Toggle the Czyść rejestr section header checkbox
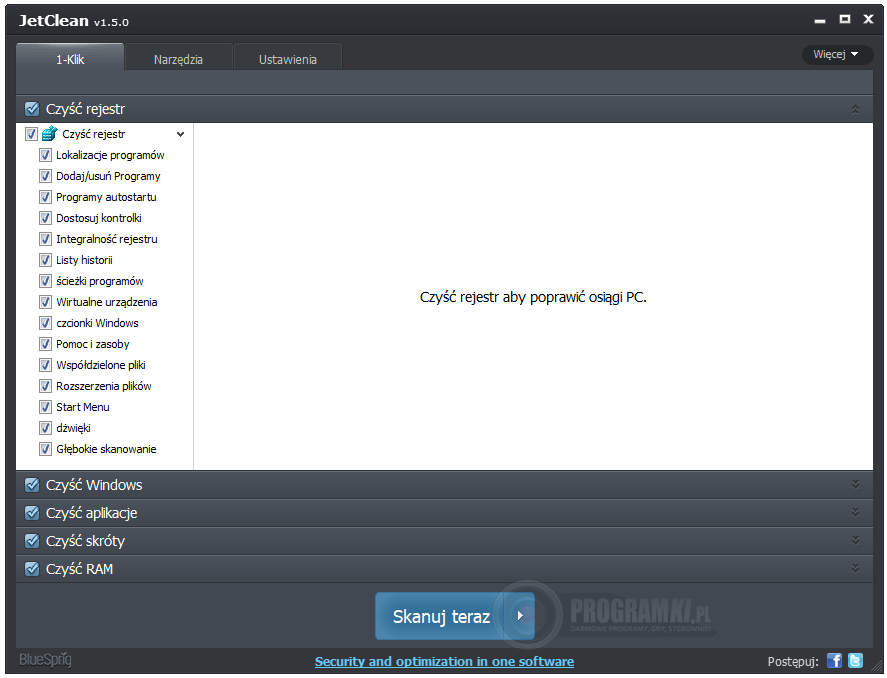Image resolution: width=887 pixels, height=678 pixels. tap(32, 109)
